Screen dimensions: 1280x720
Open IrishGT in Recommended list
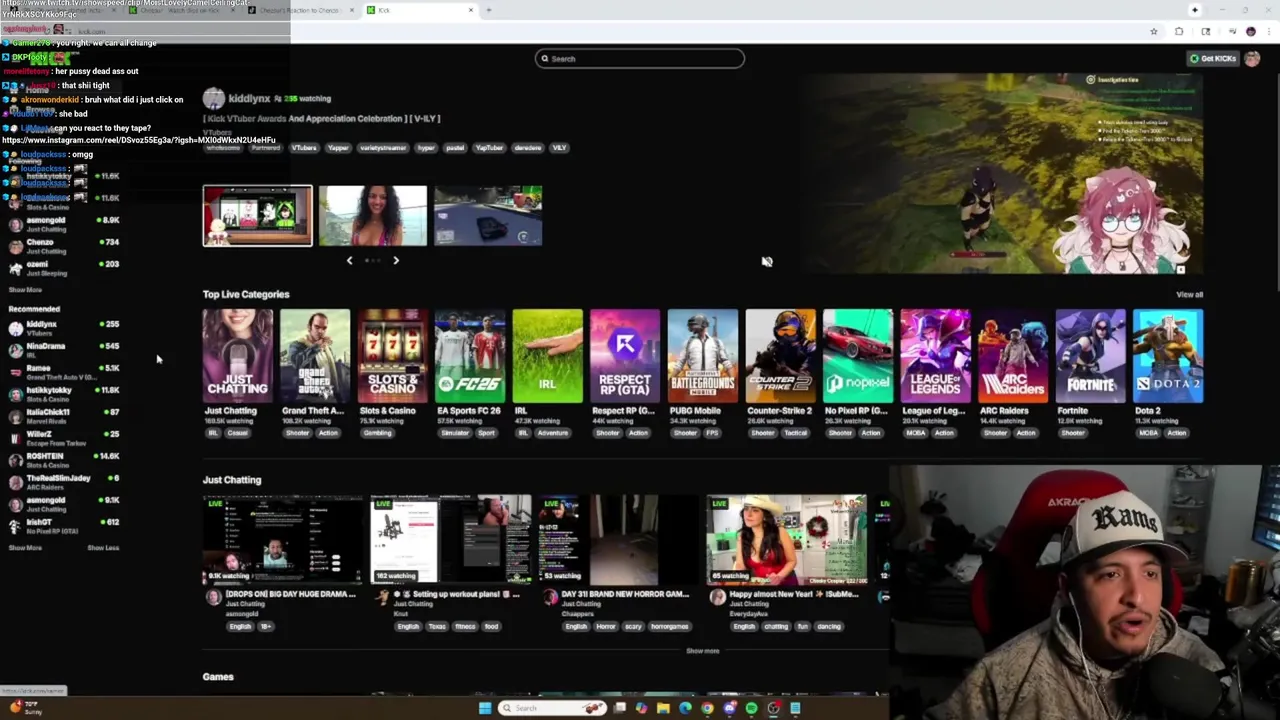[x=65, y=525]
